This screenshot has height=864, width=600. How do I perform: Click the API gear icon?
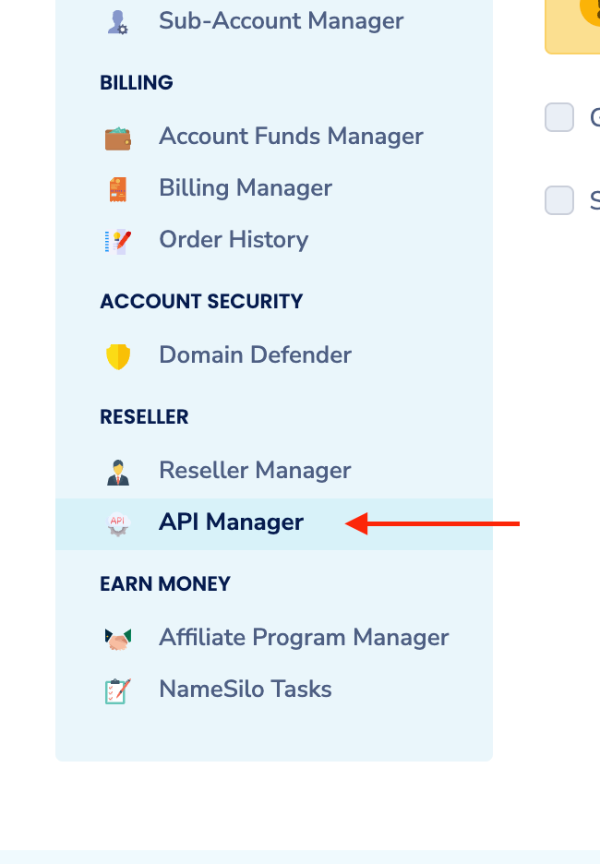[x=117, y=524]
